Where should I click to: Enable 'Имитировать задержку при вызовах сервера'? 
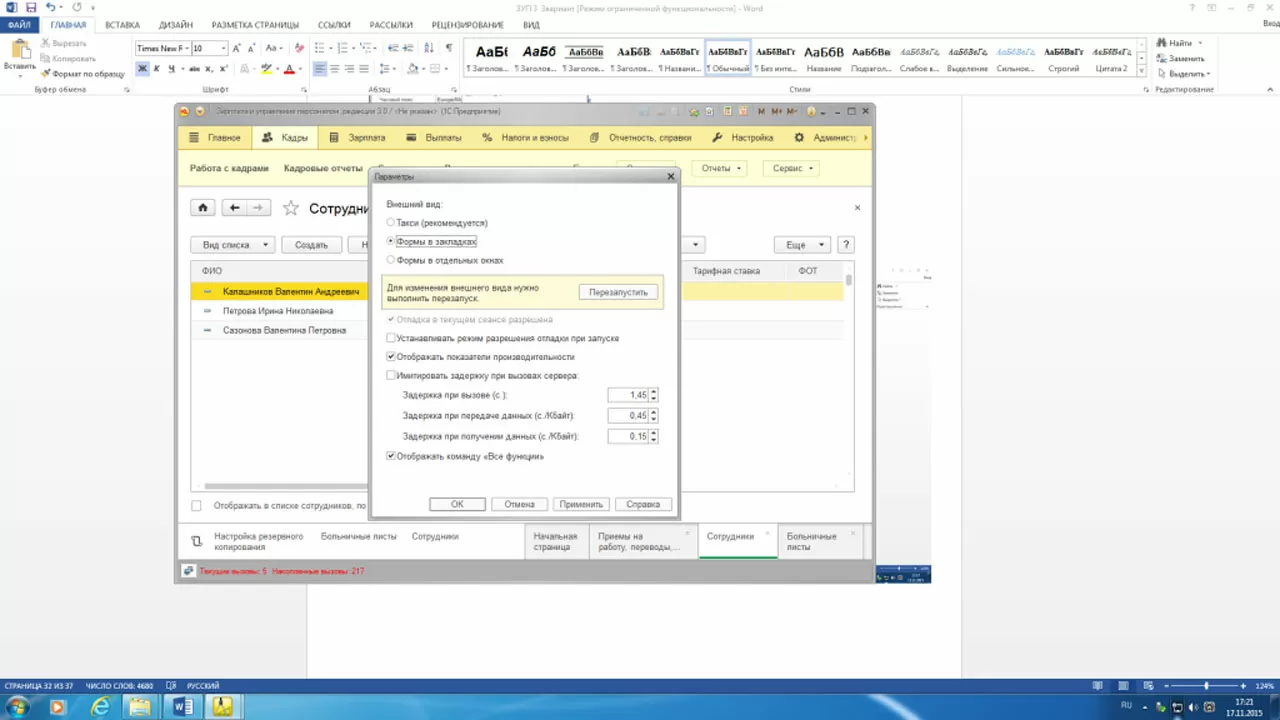[391, 376]
